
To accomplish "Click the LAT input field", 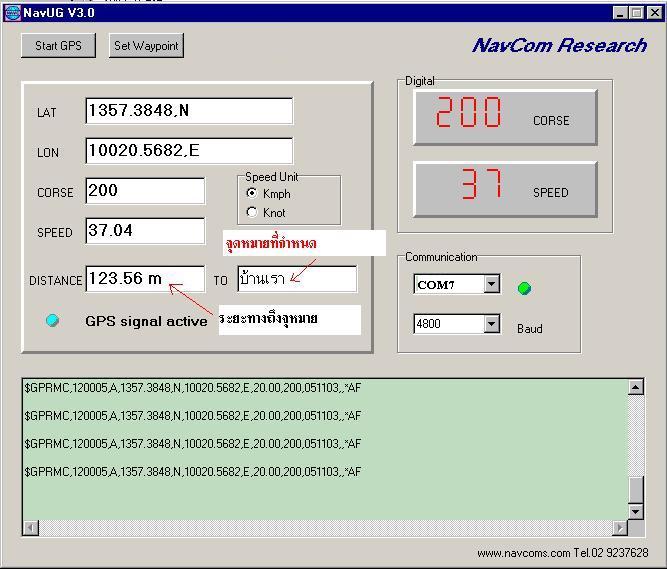I will coord(189,111).
